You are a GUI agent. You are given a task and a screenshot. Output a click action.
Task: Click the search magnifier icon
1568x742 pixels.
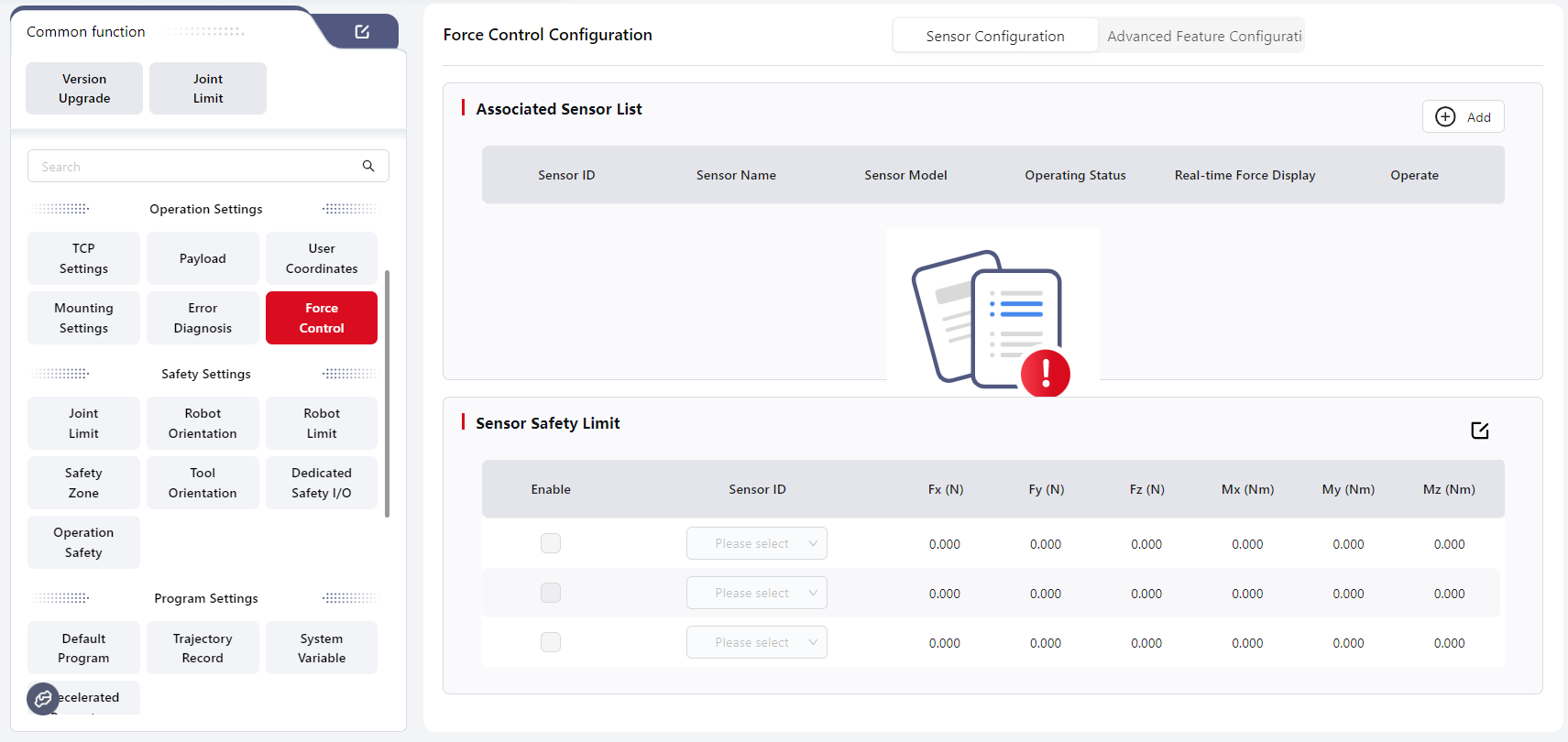(368, 166)
